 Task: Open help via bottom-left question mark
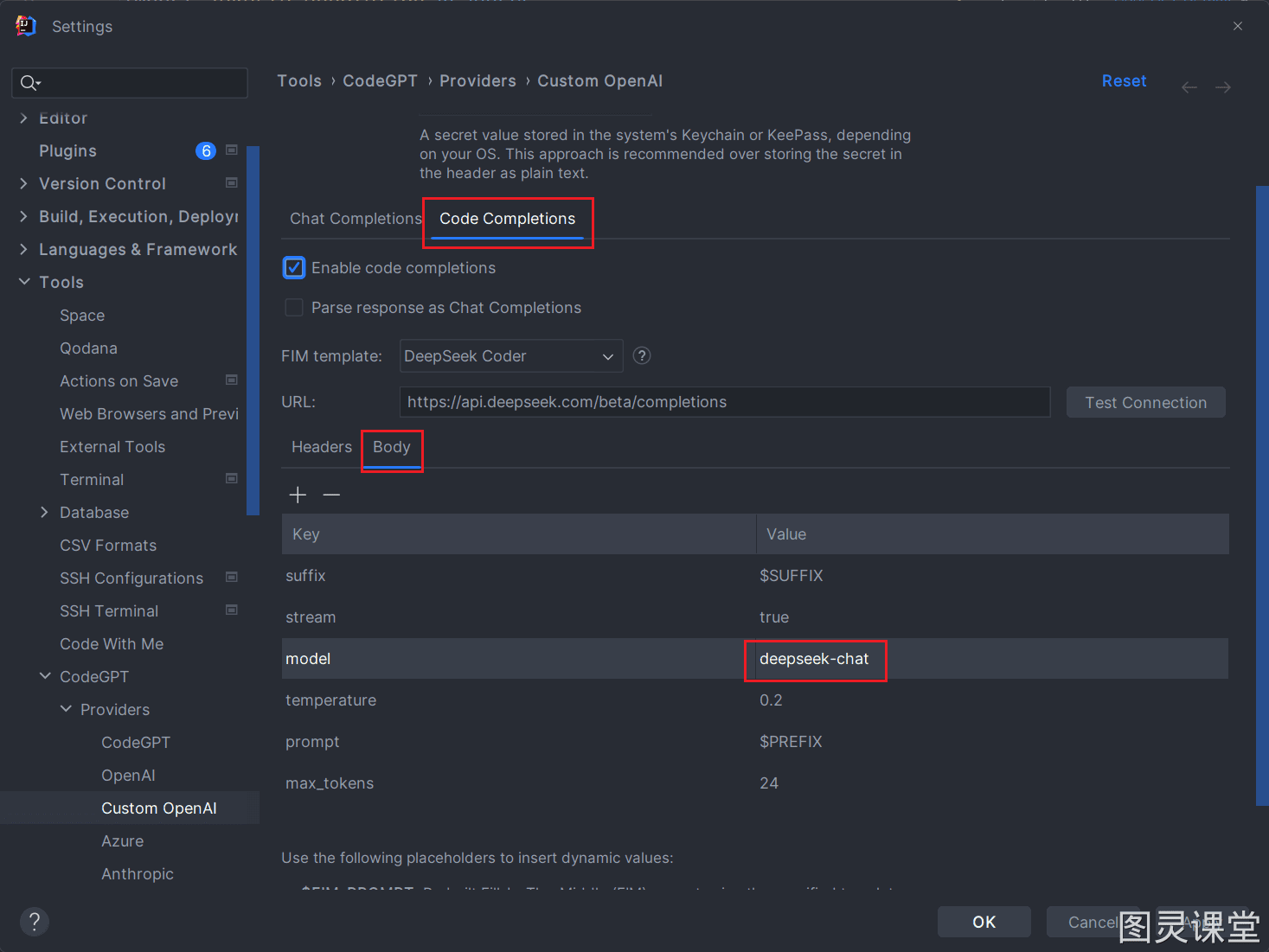pos(35,921)
